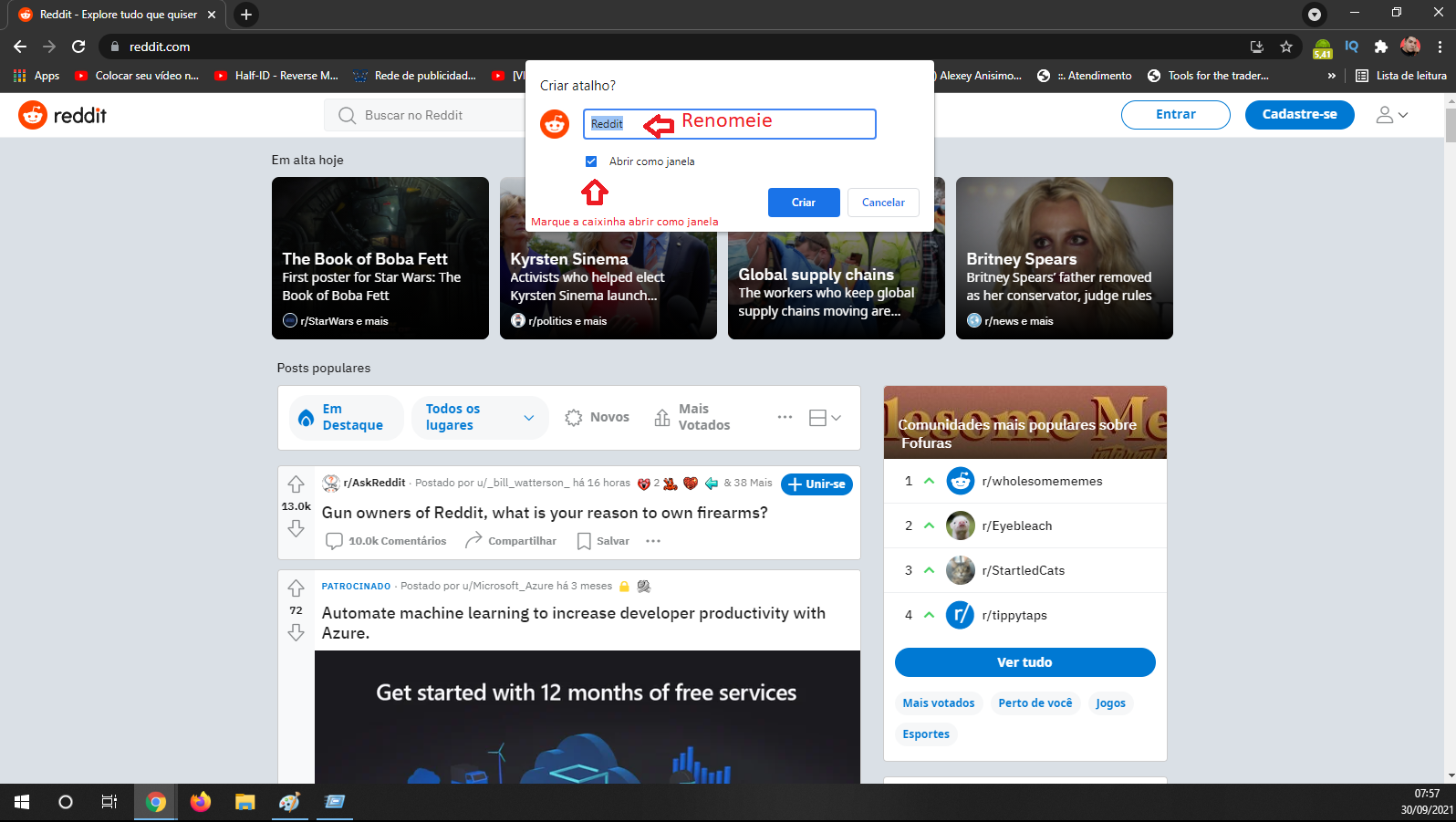Save the AskReddit post with Salvar

[x=603, y=541]
